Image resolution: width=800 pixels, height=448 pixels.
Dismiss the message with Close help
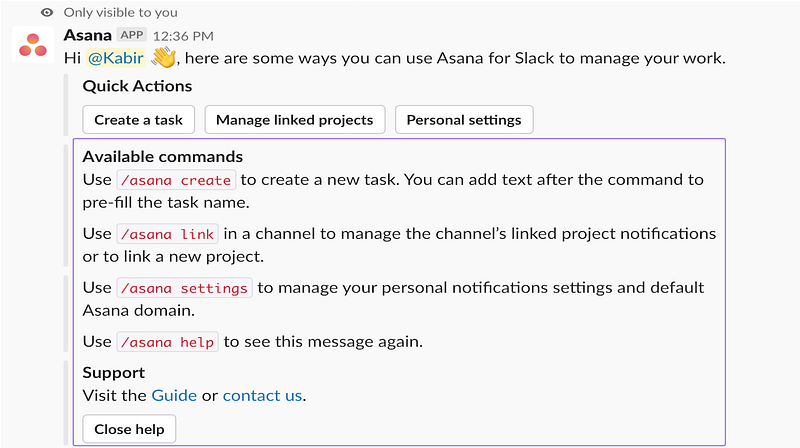click(129, 430)
